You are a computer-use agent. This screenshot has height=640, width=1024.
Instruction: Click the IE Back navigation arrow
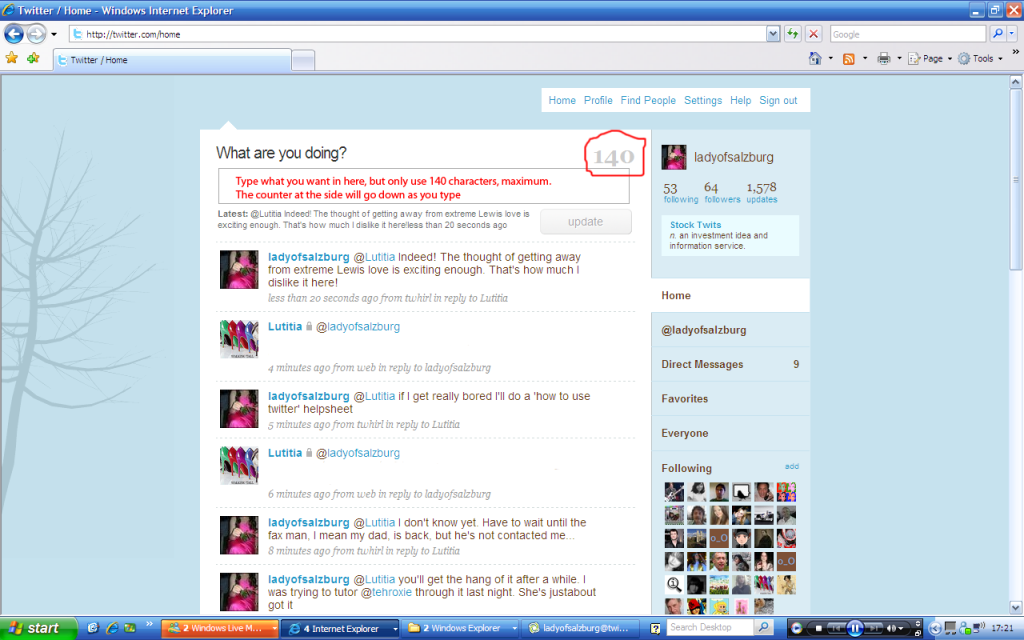tap(14, 33)
